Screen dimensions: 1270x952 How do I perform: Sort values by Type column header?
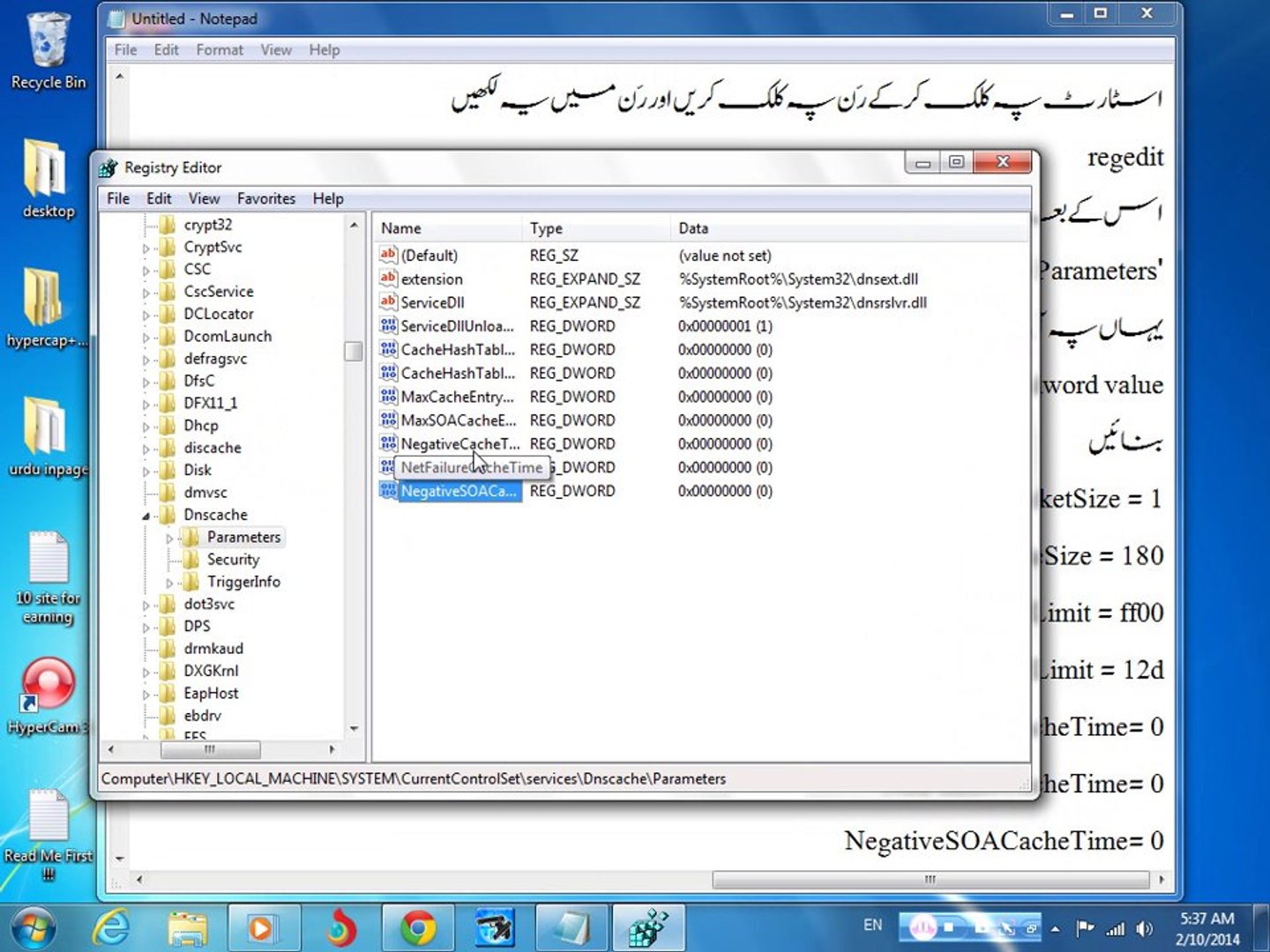(595, 228)
